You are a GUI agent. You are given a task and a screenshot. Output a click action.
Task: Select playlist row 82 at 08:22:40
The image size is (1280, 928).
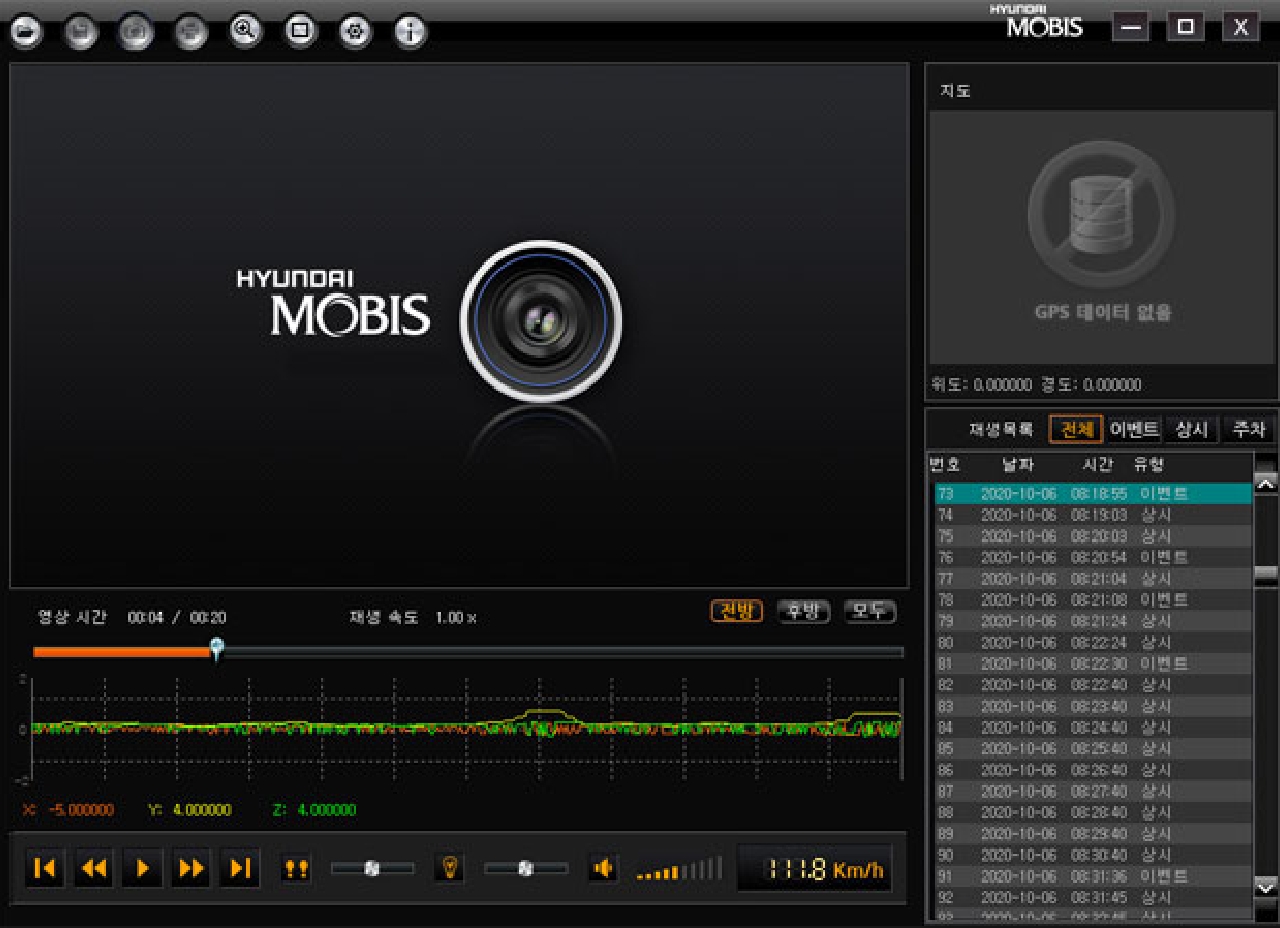click(x=1093, y=685)
